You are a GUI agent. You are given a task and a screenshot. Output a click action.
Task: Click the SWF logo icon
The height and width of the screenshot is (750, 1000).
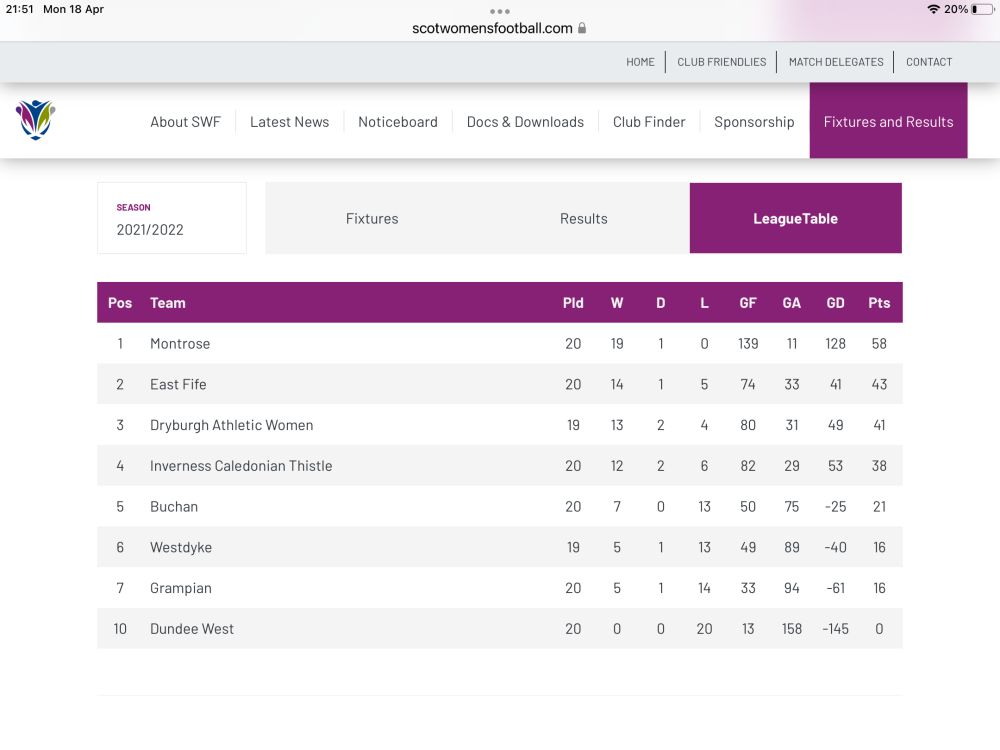point(36,119)
